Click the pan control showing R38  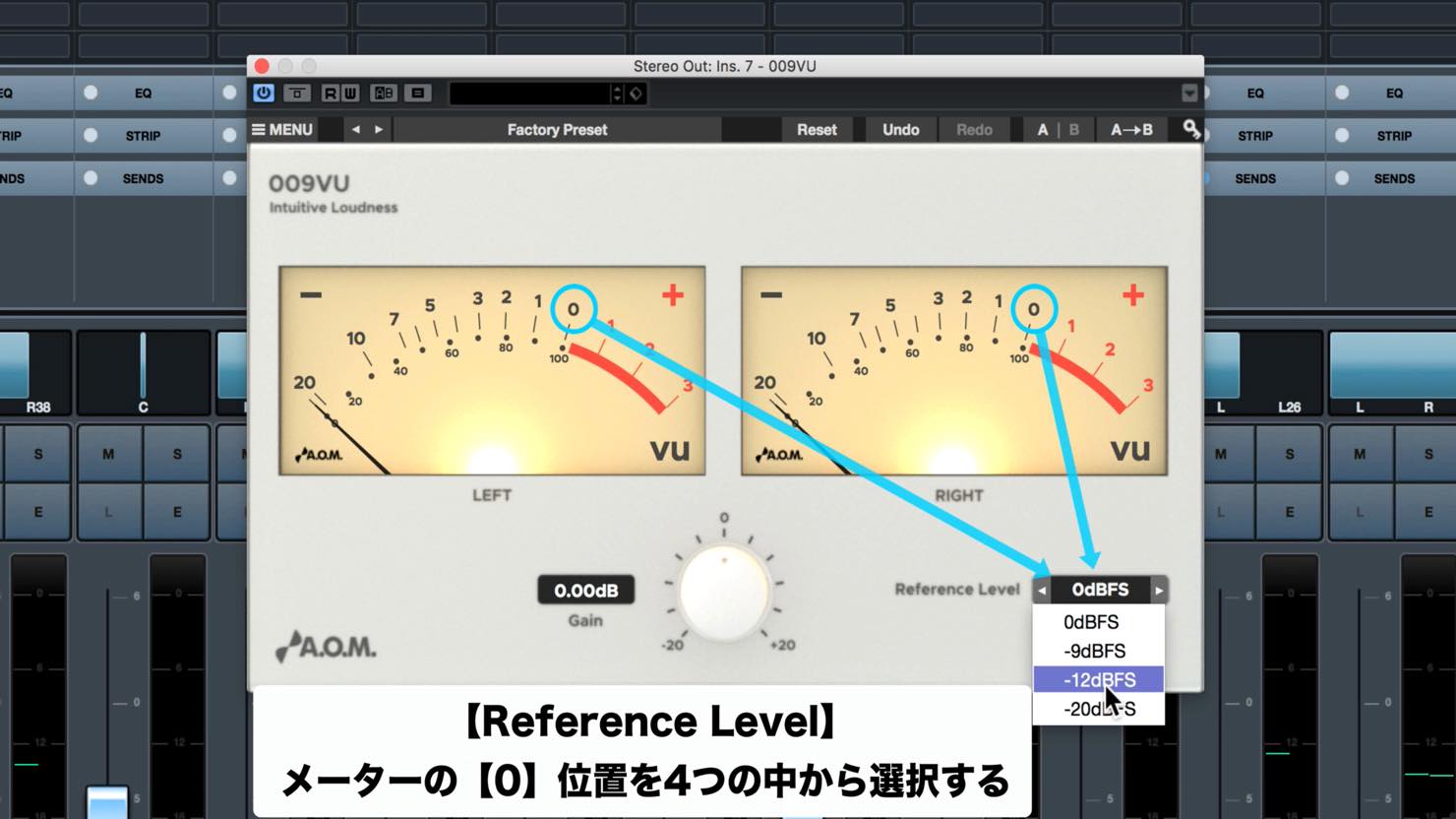coord(35,373)
